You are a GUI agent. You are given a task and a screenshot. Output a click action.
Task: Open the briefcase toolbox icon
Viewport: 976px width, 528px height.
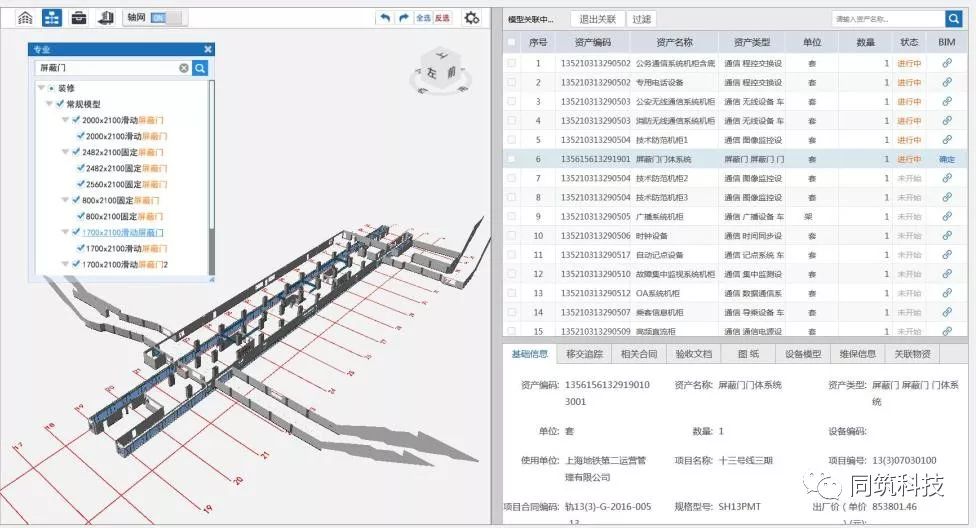tap(78, 18)
